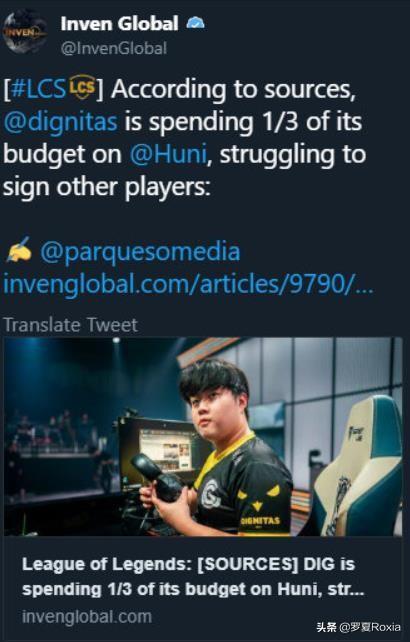Click the gaming chair in the card photo
Viewport: 410px width, 642px height.
point(358,466)
